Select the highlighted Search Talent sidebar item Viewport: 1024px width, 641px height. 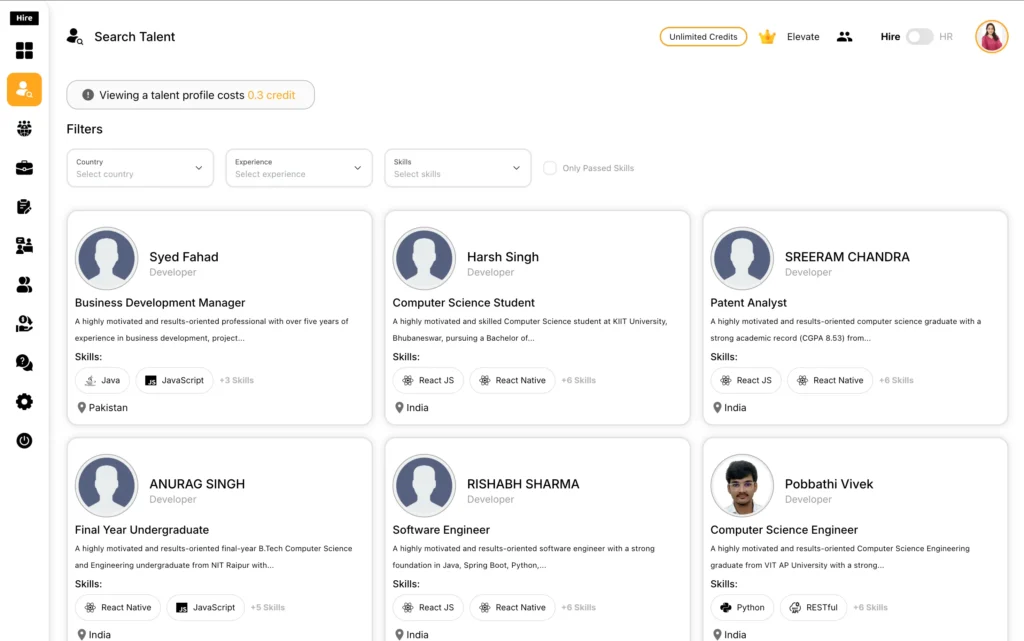24,90
